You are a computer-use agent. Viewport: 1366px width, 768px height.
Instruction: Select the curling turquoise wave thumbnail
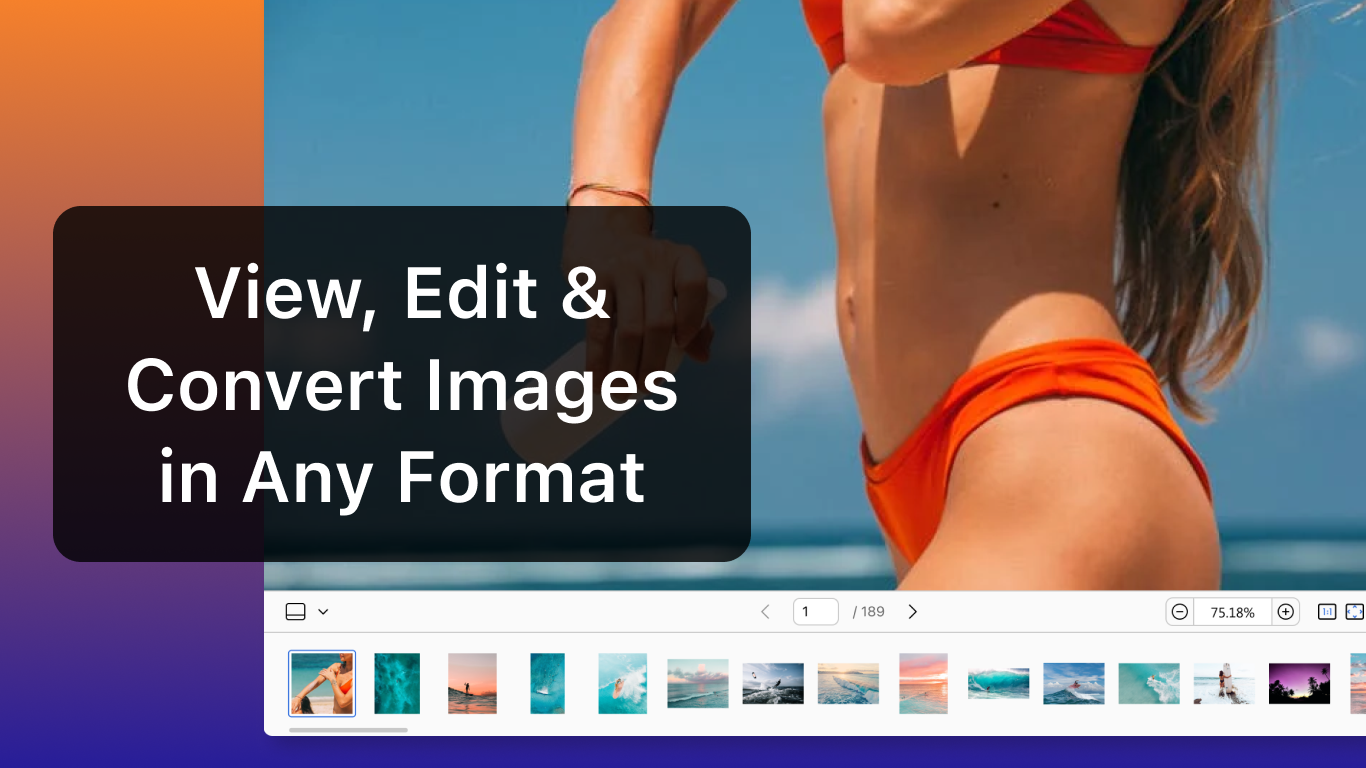click(x=998, y=684)
